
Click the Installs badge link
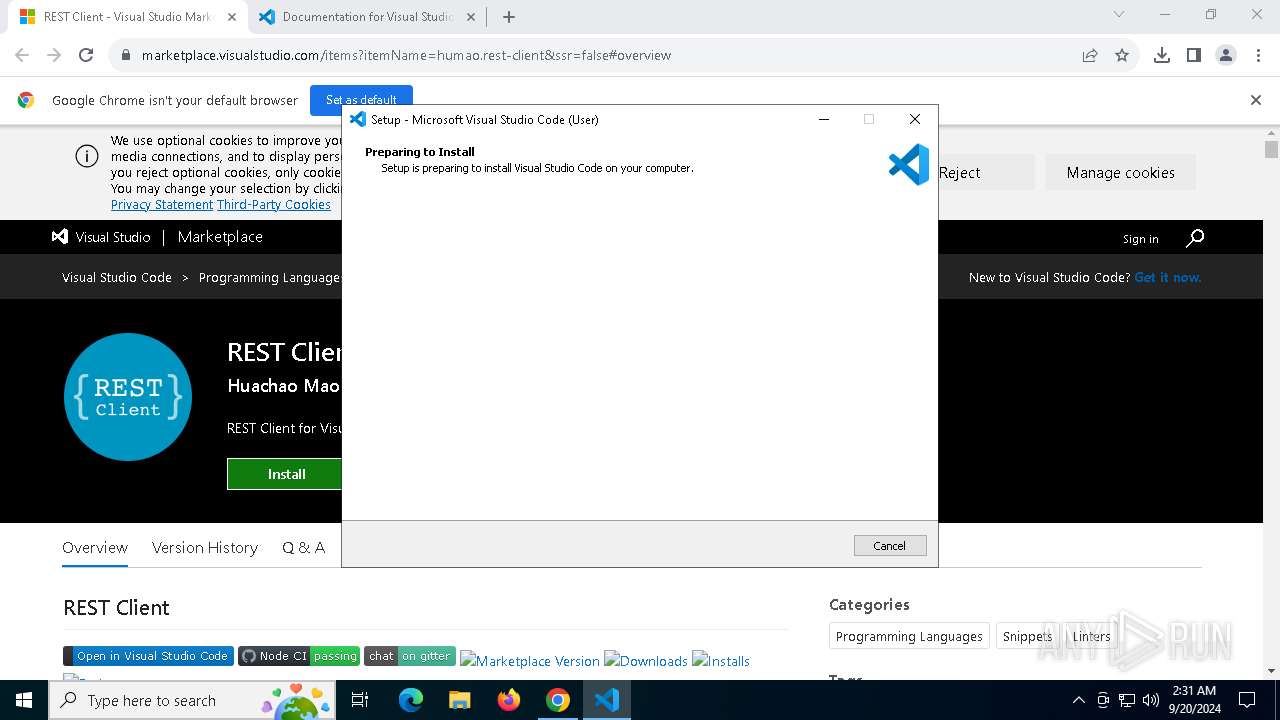[721, 661]
